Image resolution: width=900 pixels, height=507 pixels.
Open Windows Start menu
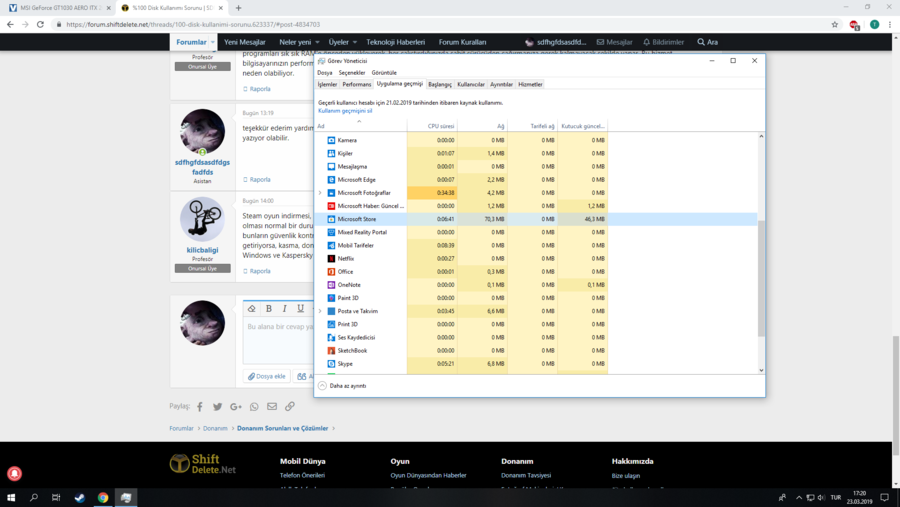pos(11,498)
